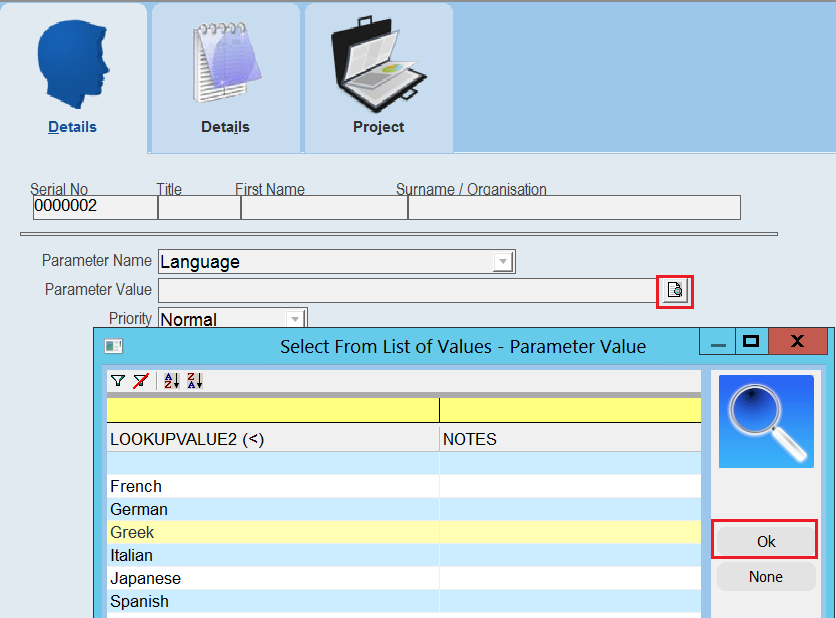Clear filter using the red-crossed funnel icon
This screenshot has height=618, width=836.
(141, 381)
